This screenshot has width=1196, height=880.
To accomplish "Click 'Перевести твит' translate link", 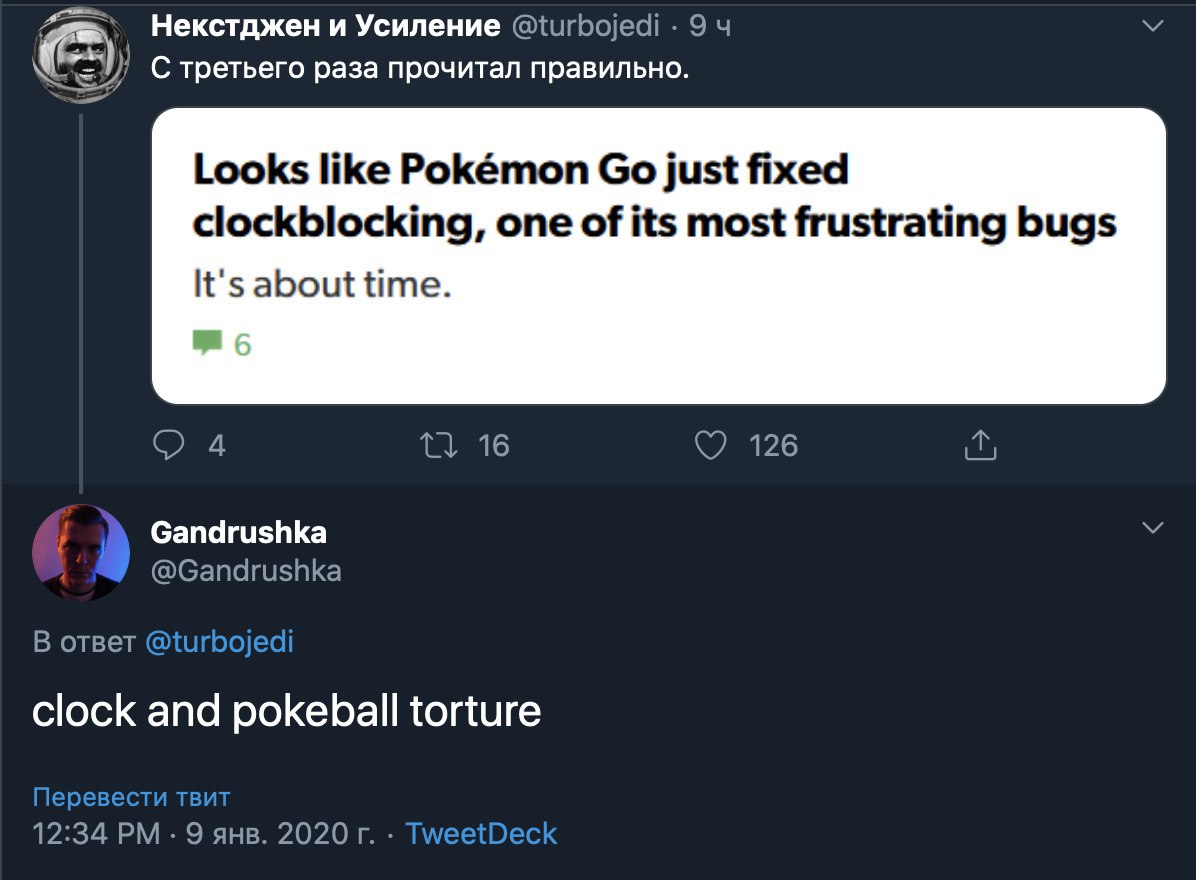I will pyautogui.click(x=131, y=797).
